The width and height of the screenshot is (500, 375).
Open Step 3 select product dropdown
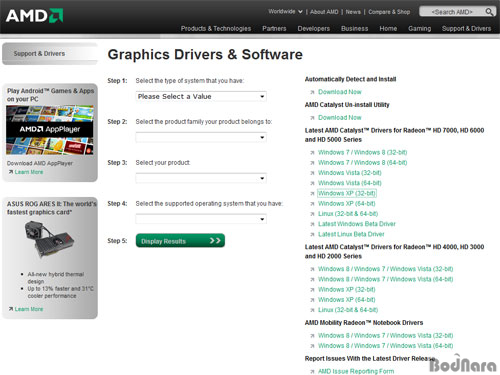(x=201, y=178)
